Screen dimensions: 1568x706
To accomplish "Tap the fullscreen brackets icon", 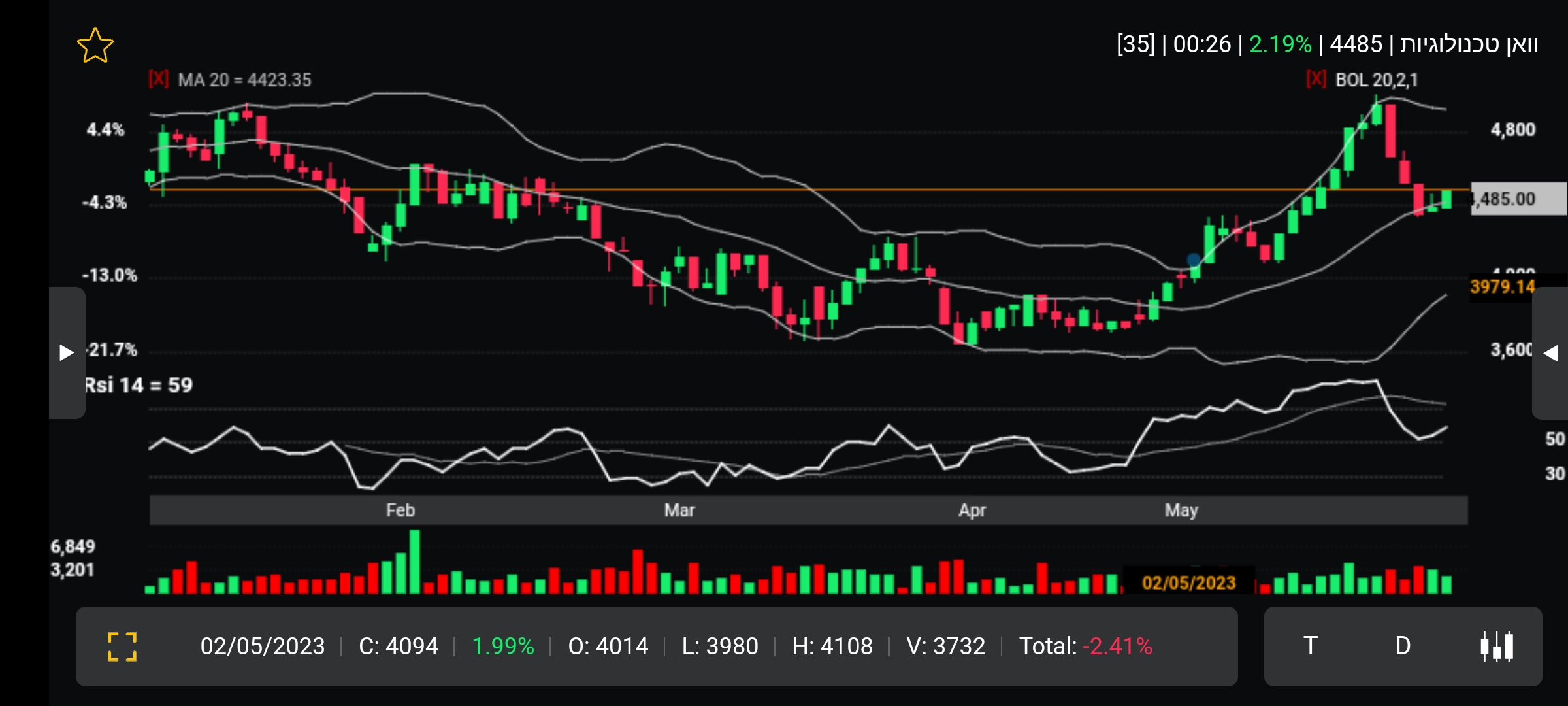I will point(122,647).
